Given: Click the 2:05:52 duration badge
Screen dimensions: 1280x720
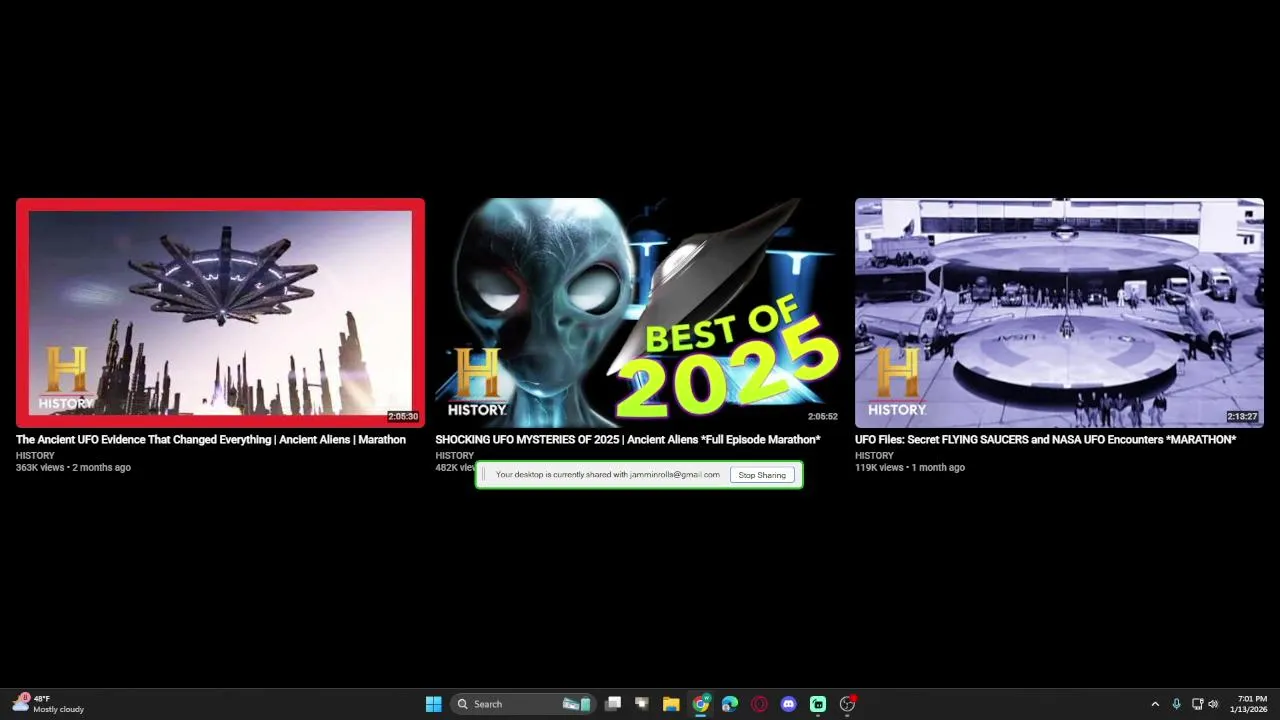Looking at the screenshot, I should 823,417.
